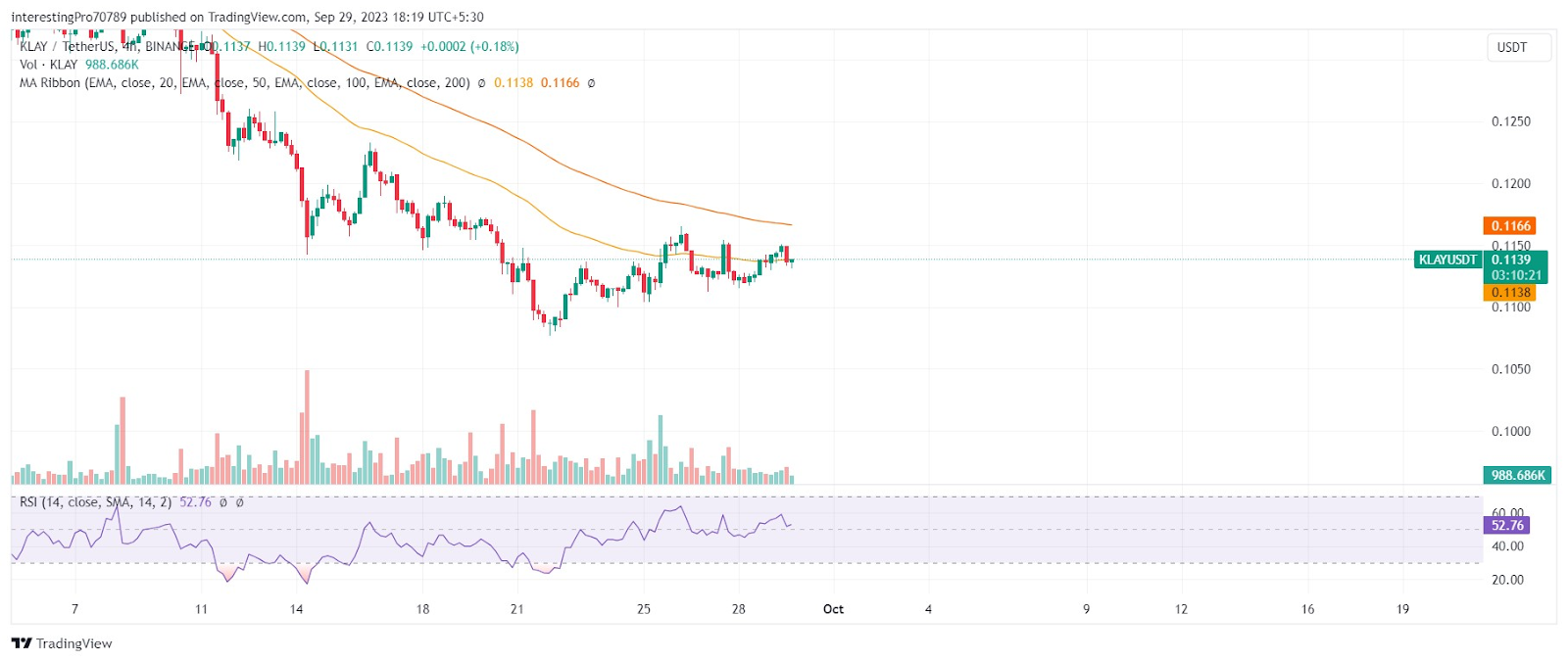Image resolution: width=1568 pixels, height=662 pixels.
Task: Click the green KLAYUSDT symbol tag
Action: point(1447,260)
